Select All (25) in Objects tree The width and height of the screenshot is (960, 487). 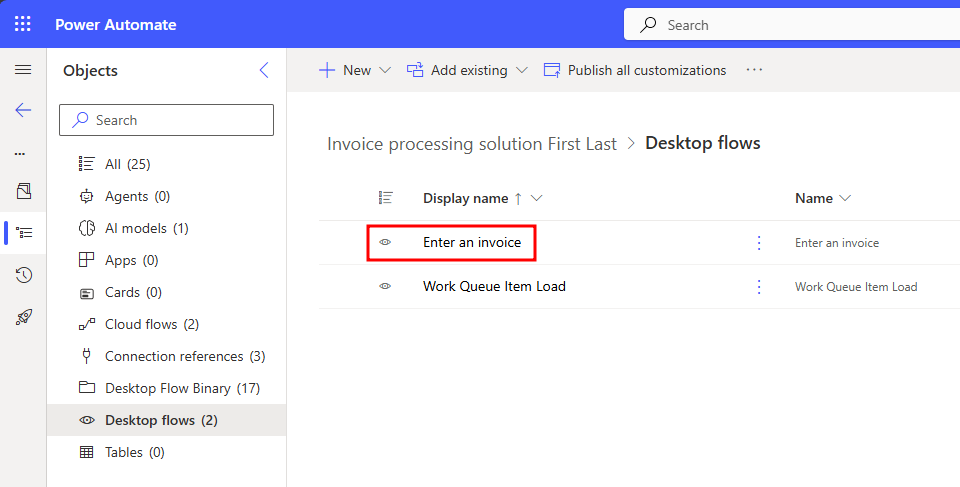(167, 164)
